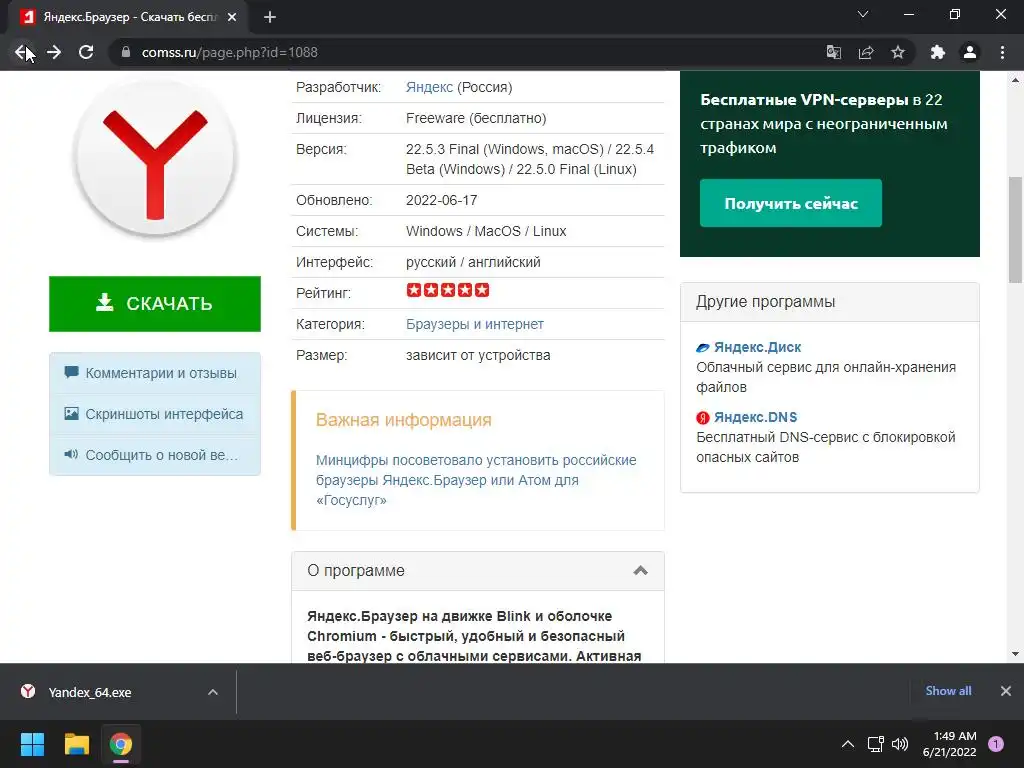
Task: Open the clock showing 1:49 AM
Action: click(950, 744)
